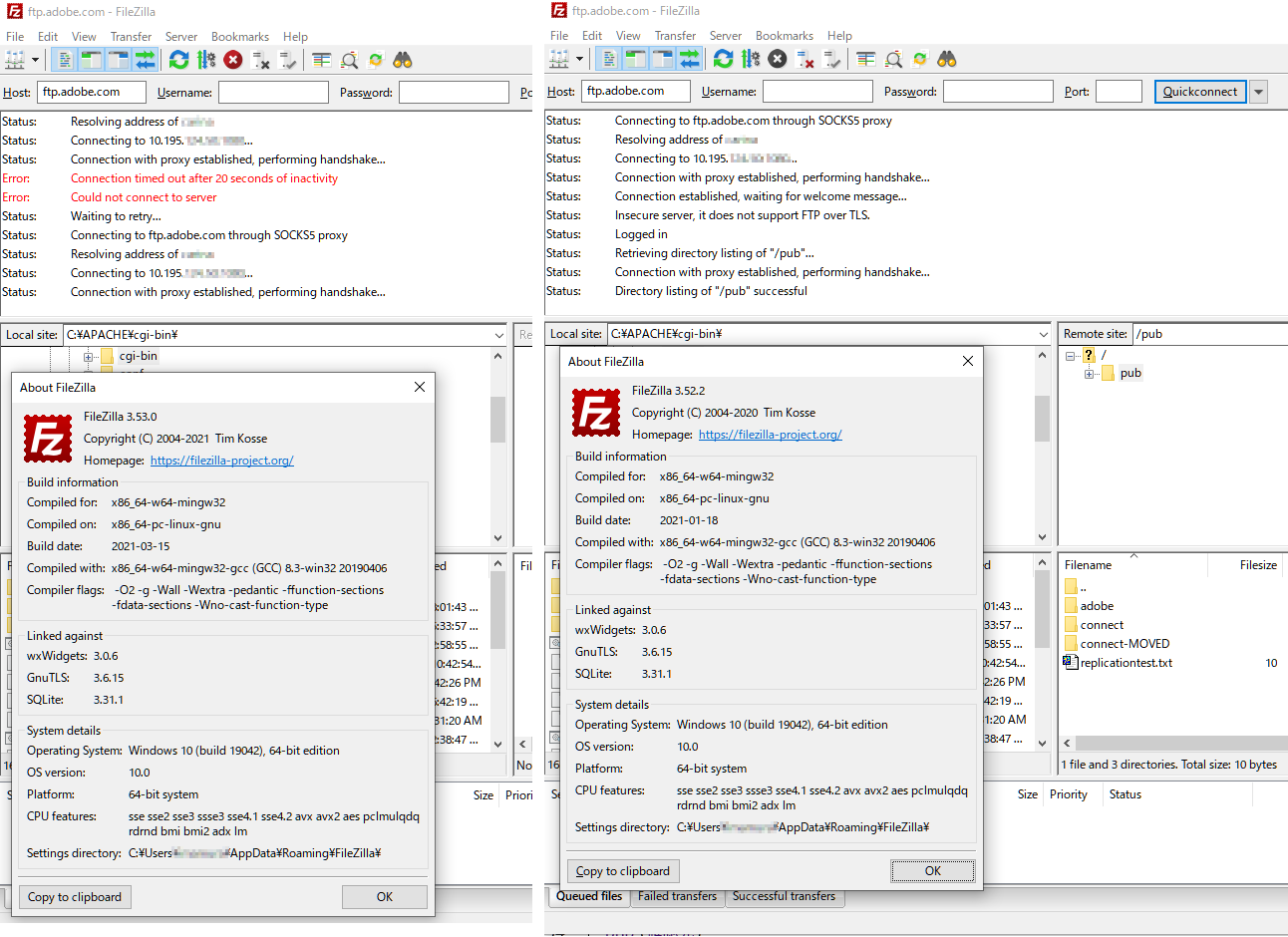The image size is (1288, 937).
Task: Open the Transfer menu in the 3.53.0 window
Action: click(x=131, y=37)
